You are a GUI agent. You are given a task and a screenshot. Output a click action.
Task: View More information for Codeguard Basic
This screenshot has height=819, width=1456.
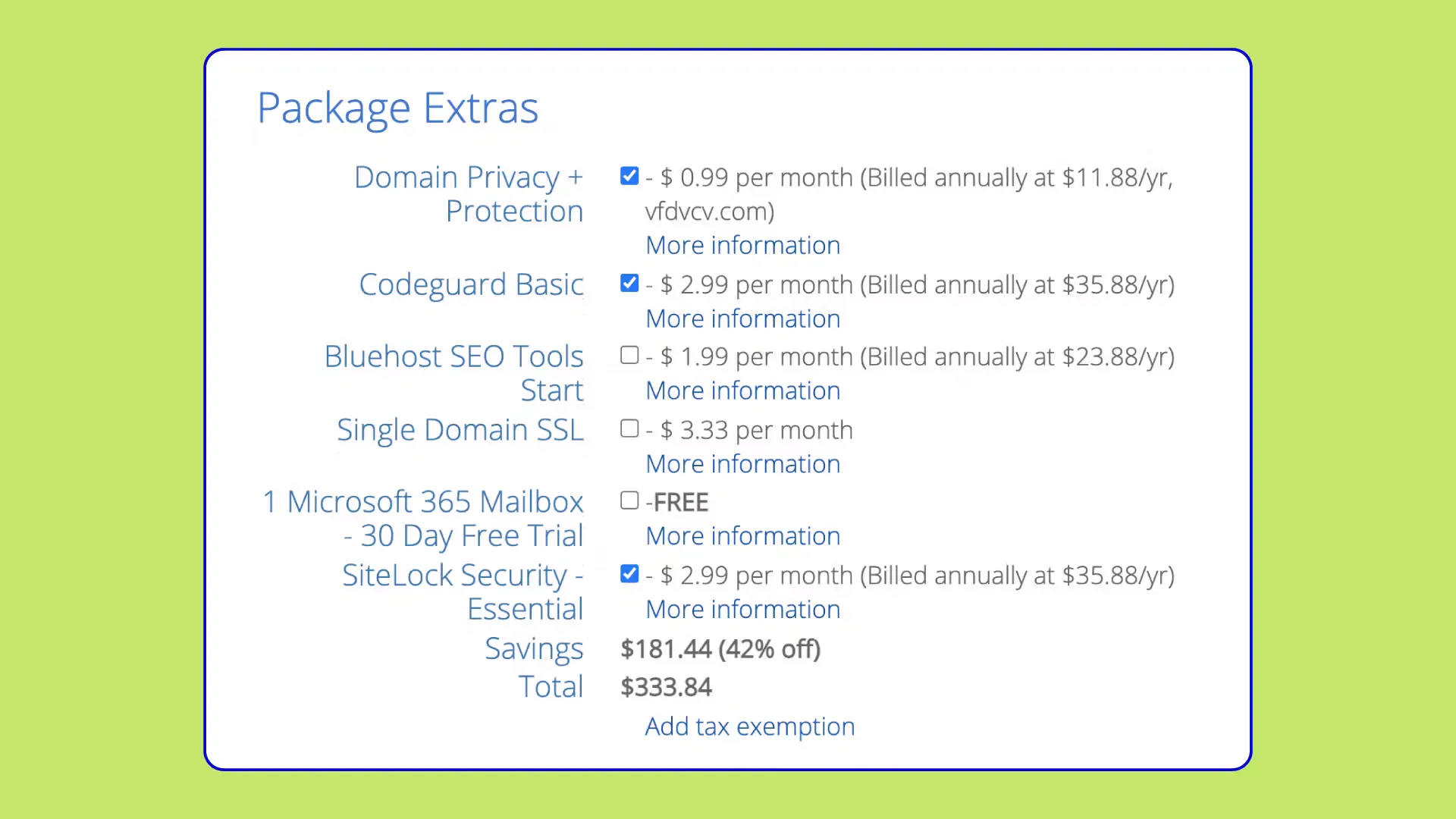coord(742,318)
